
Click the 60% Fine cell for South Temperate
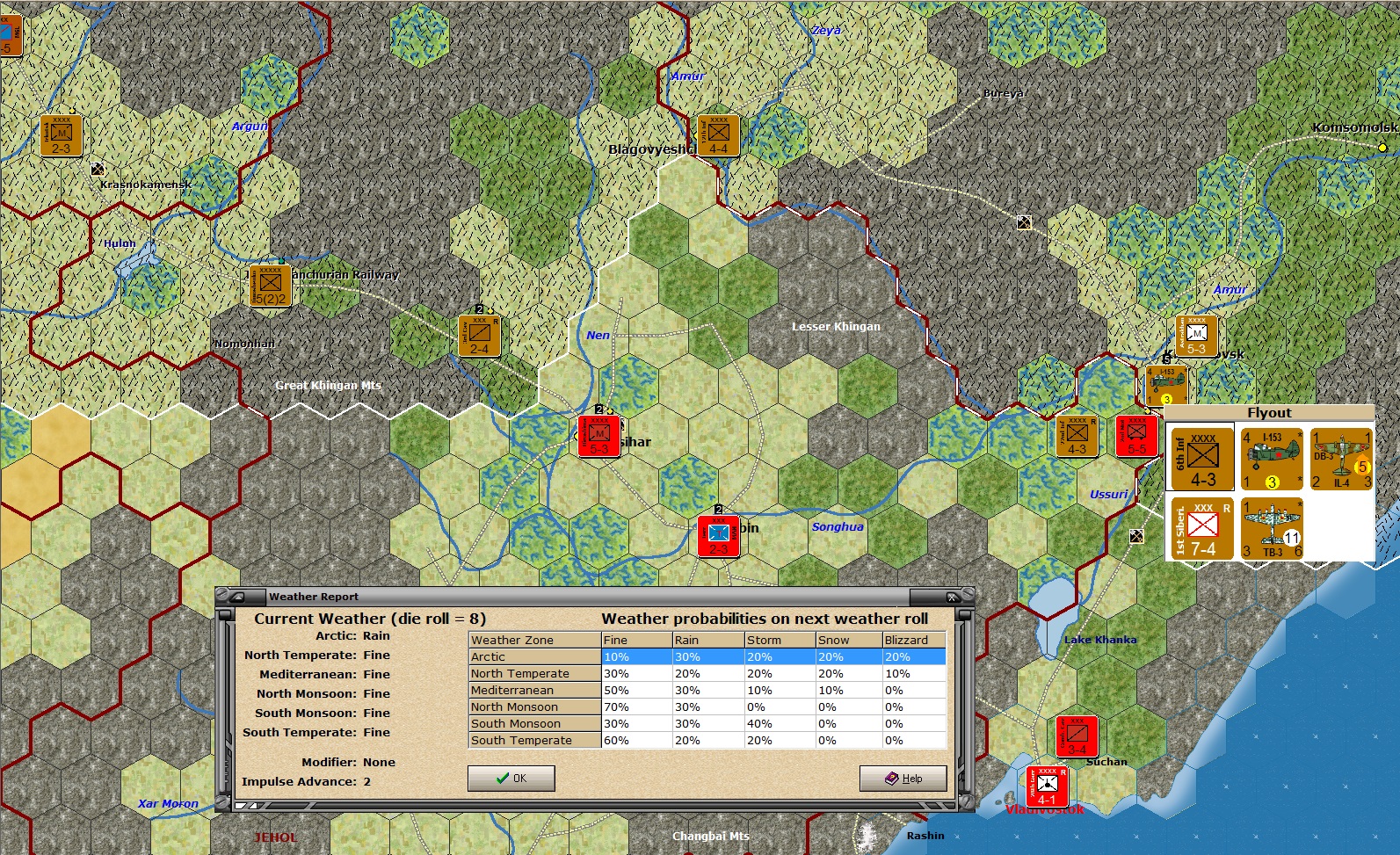coord(637,740)
